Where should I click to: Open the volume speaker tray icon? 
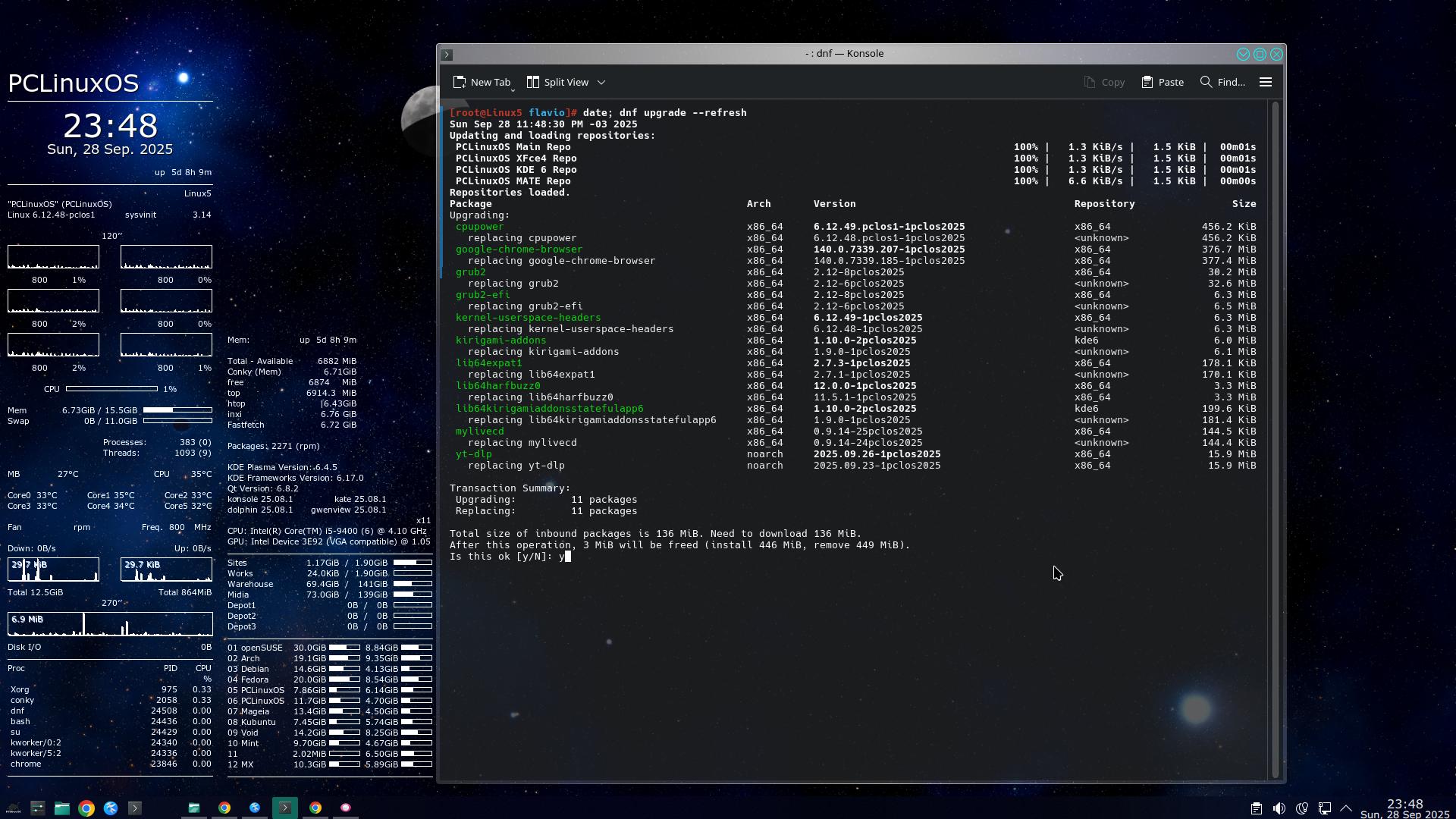pyautogui.click(x=1279, y=808)
